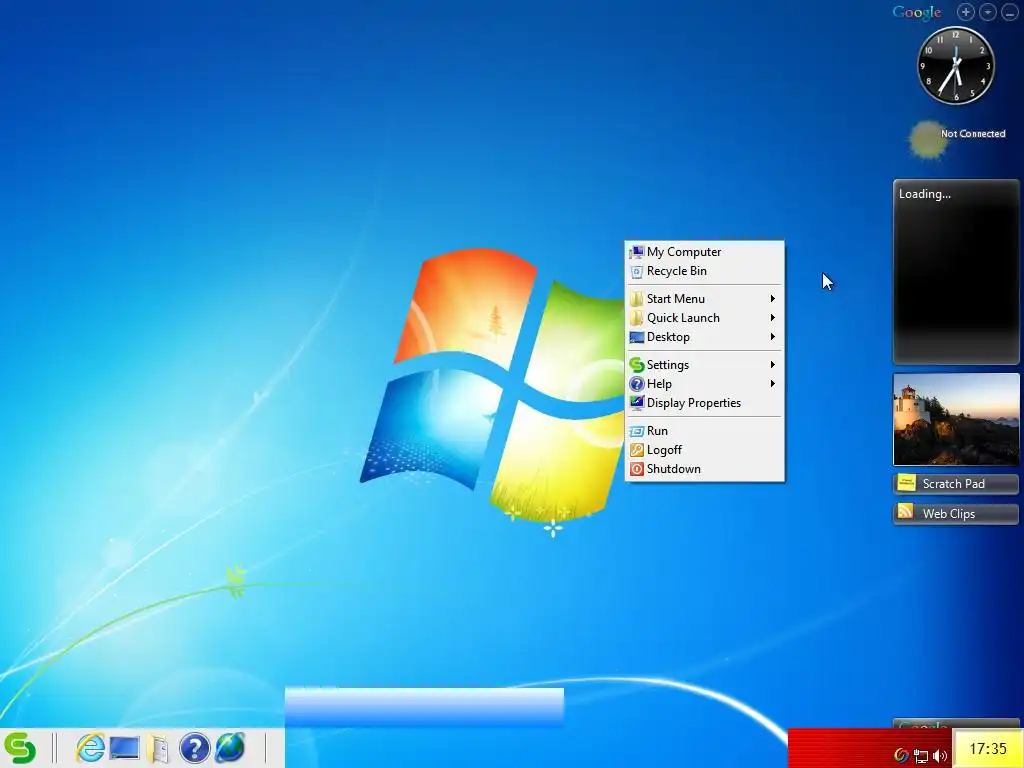The image size is (1024, 768).
Task: Click the green Settings menu icon
Action: [x=637, y=365]
